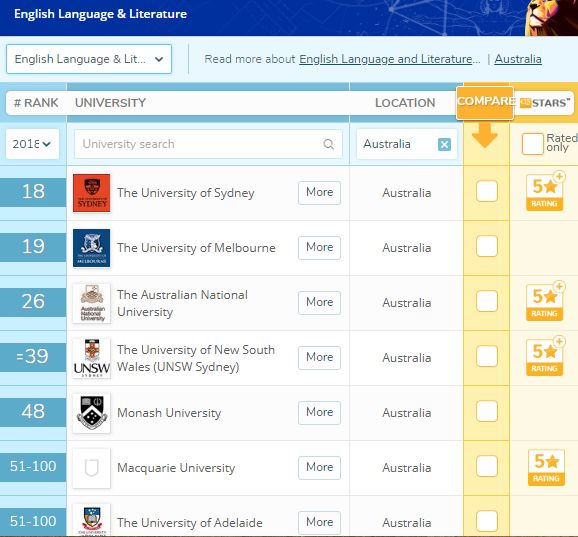Click the LOCATION column header
Screen dimensions: 578x537
pyautogui.click(x=405, y=103)
